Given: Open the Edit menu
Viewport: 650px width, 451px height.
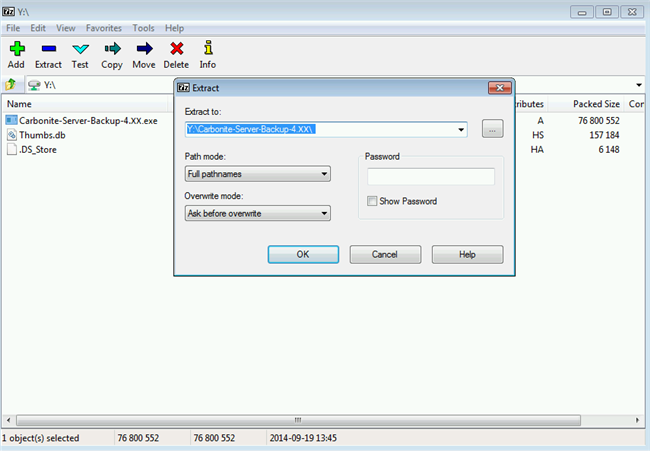Looking at the screenshot, I should pos(38,28).
